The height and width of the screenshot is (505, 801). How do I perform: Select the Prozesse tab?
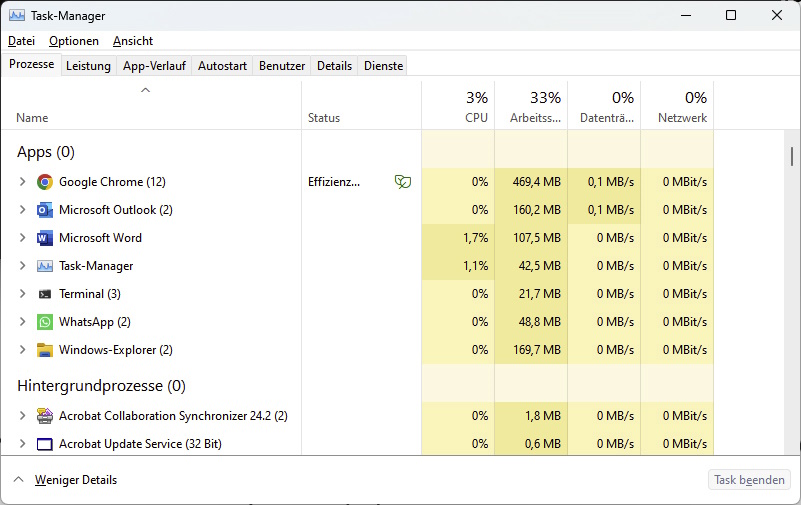(x=32, y=64)
